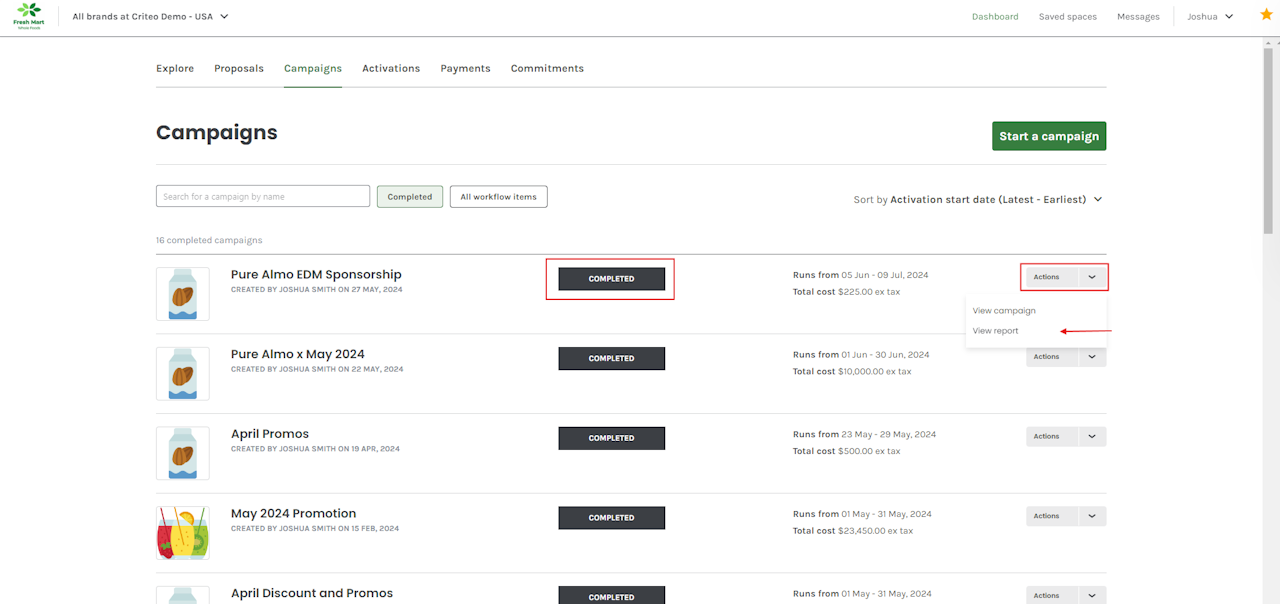
Task: Click COMPLETED status of May 2024 Promotion
Action: point(611,518)
